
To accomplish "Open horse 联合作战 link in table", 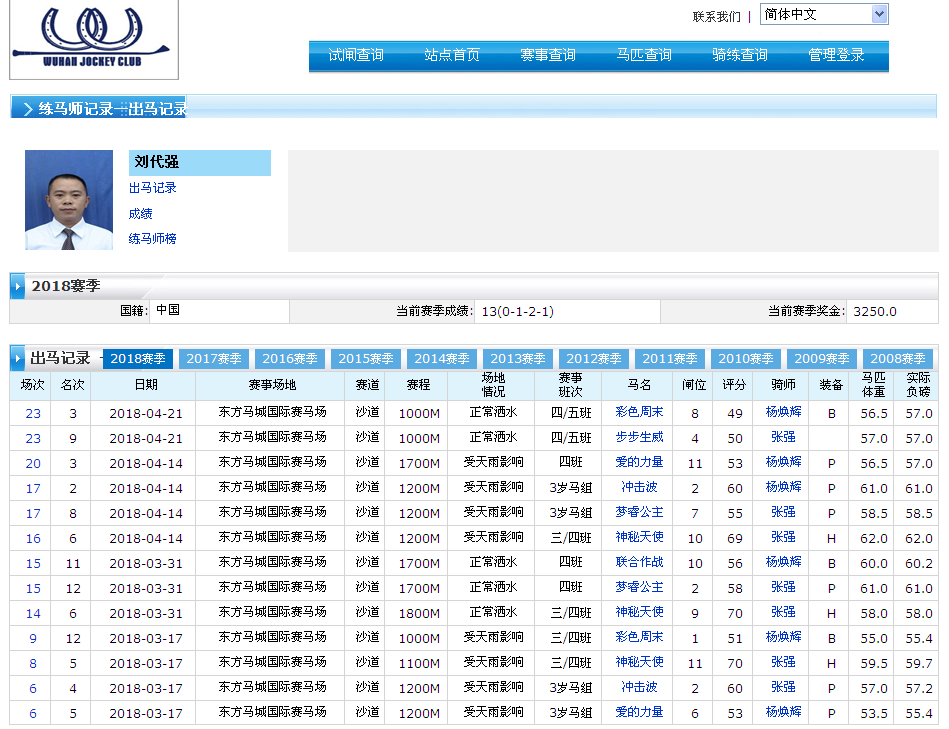I will click(639, 563).
